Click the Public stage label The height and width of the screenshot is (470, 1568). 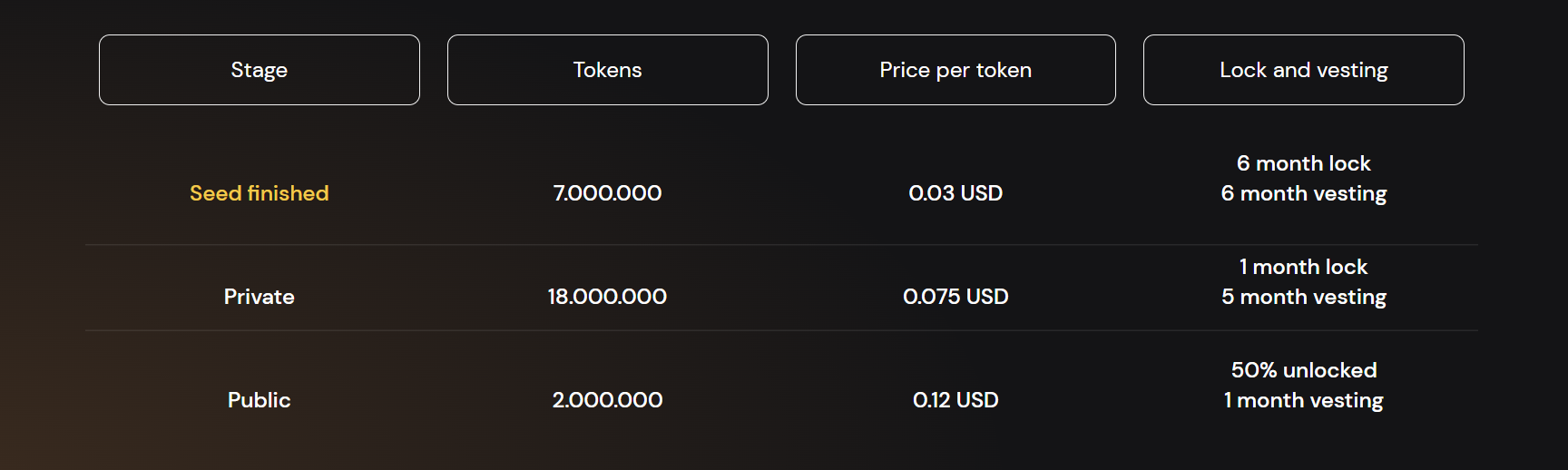tap(260, 400)
